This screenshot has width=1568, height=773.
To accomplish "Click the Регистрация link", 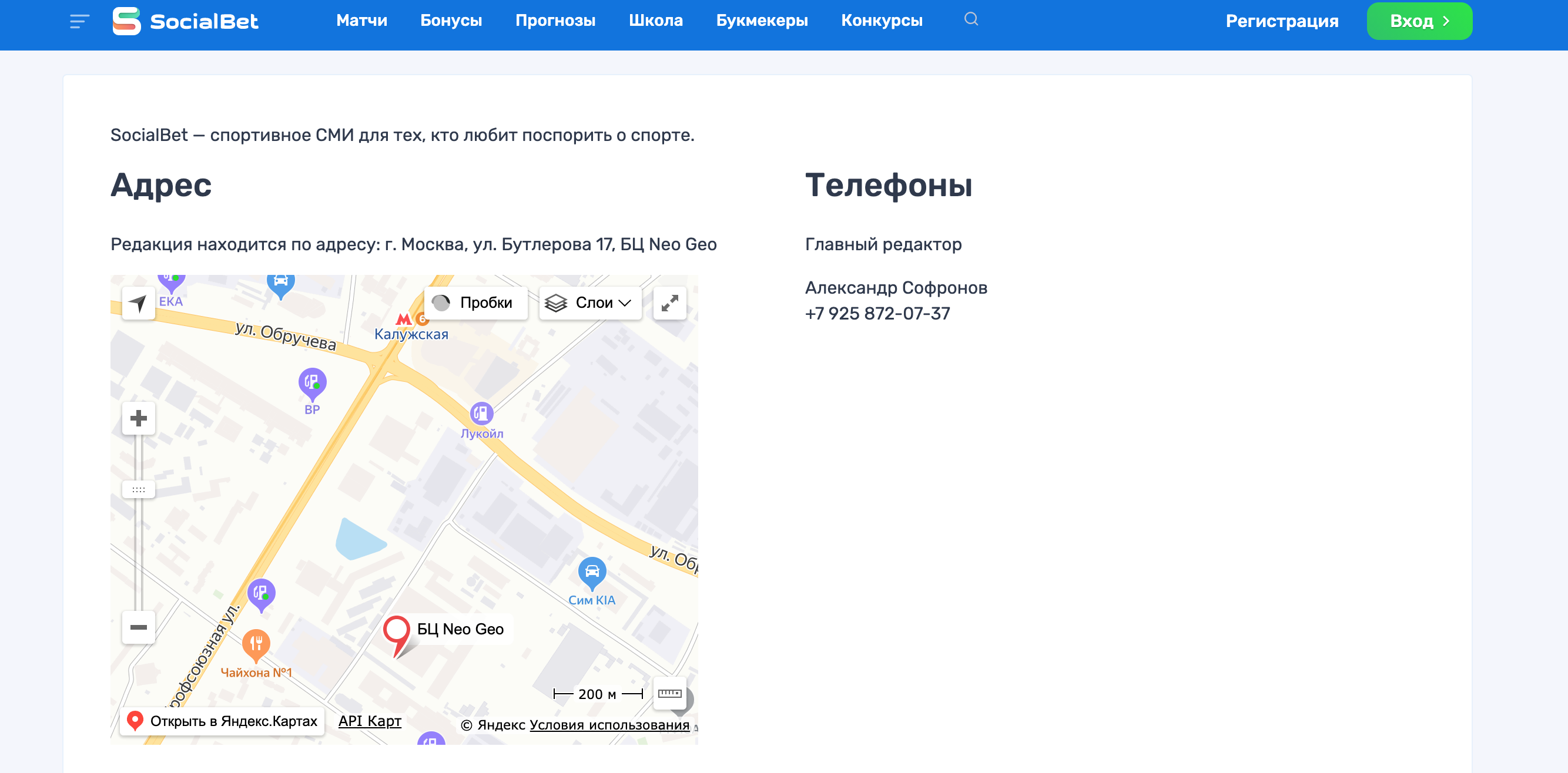I will click(1282, 21).
